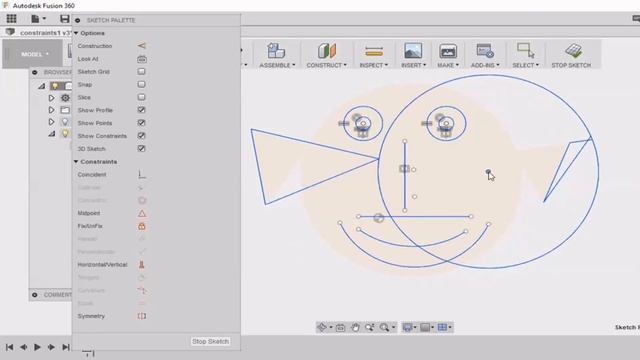Open Display Settings dropdown

[409, 327]
